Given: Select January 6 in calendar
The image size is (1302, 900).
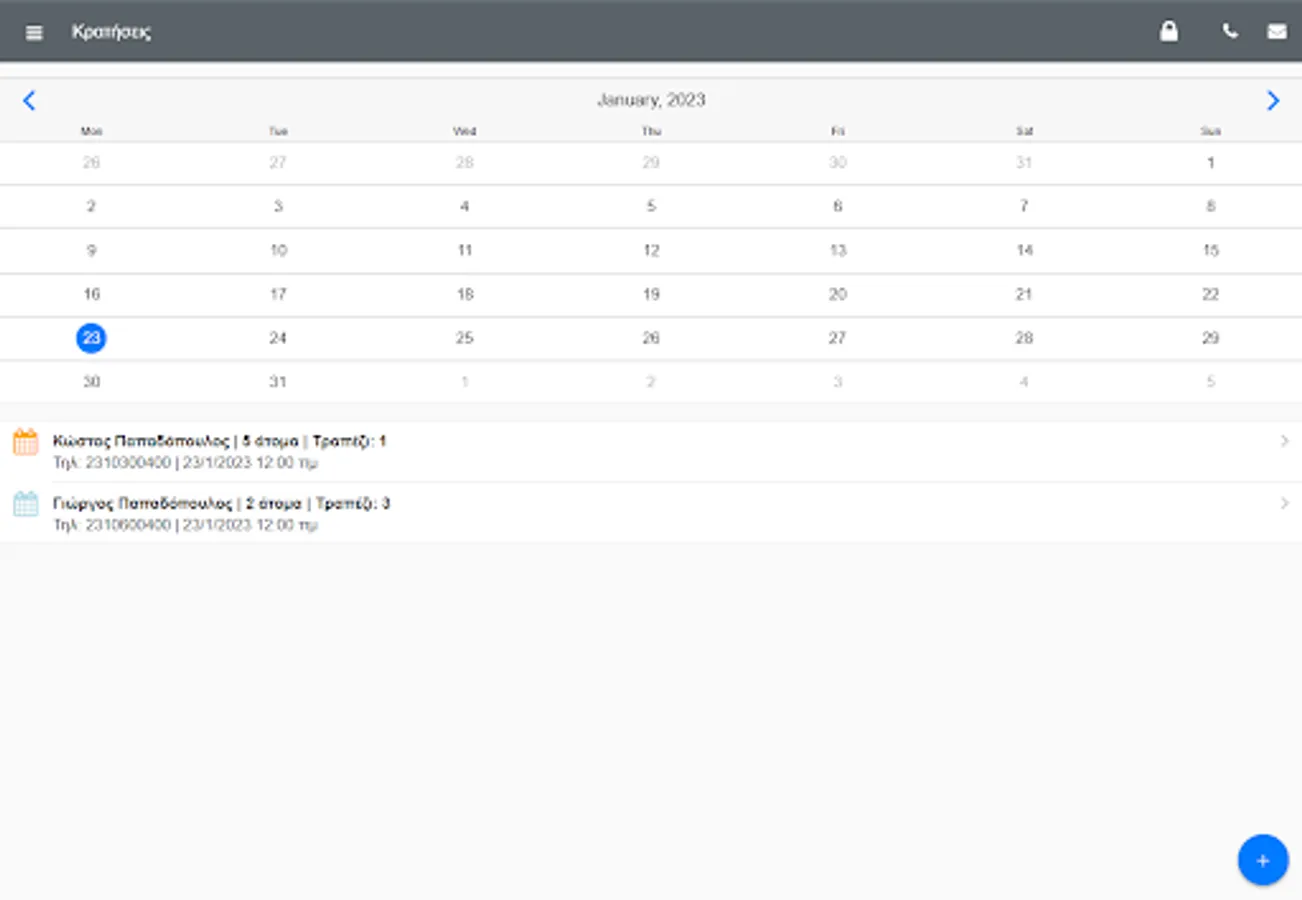Looking at the screenshot, I should tap(838, 207).
